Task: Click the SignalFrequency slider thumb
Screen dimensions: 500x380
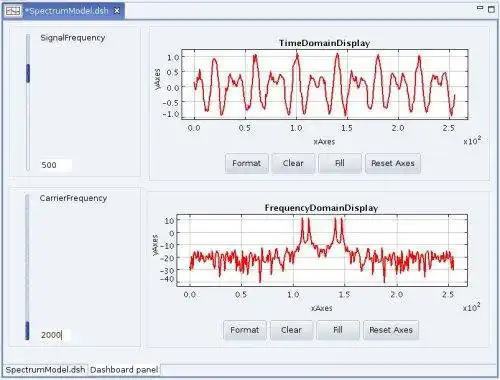Action: click(x=28, y=73)
